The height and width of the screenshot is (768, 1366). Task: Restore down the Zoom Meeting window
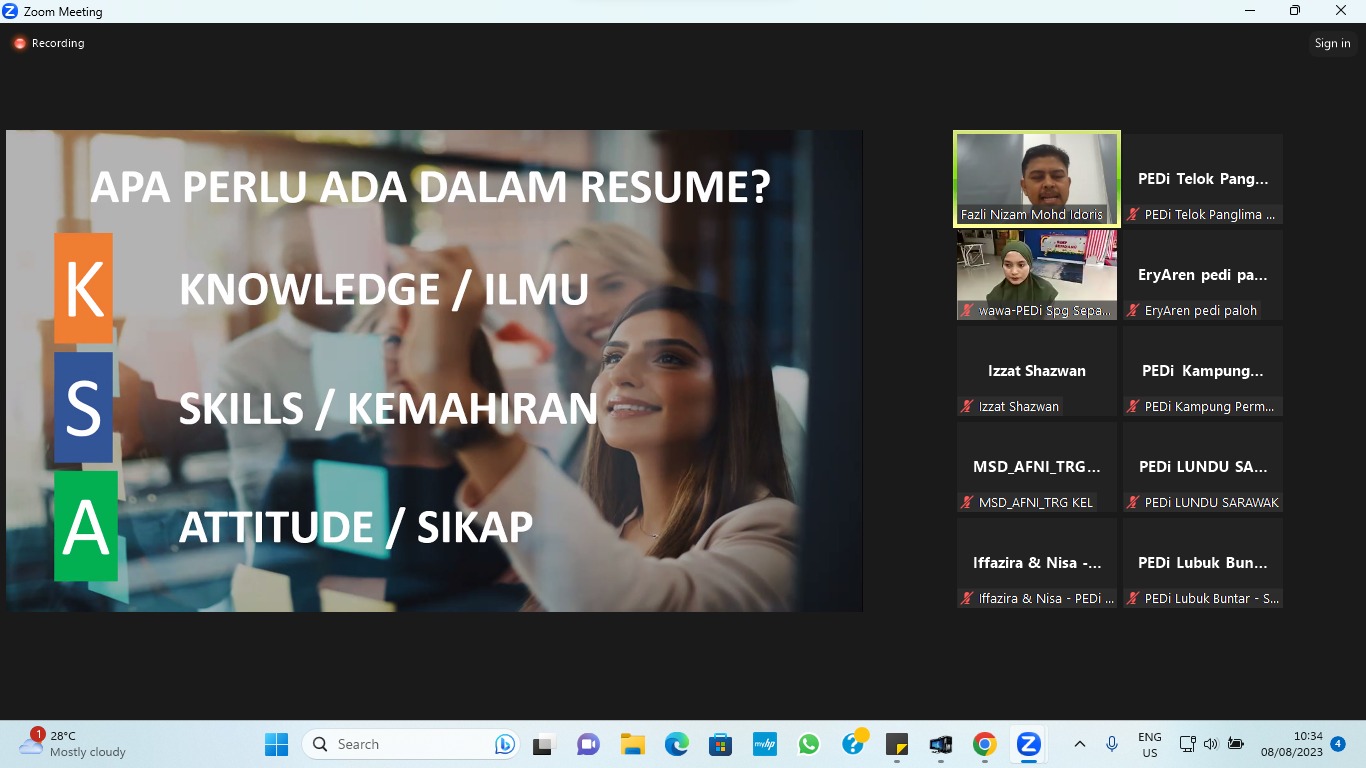(1295, 11)
